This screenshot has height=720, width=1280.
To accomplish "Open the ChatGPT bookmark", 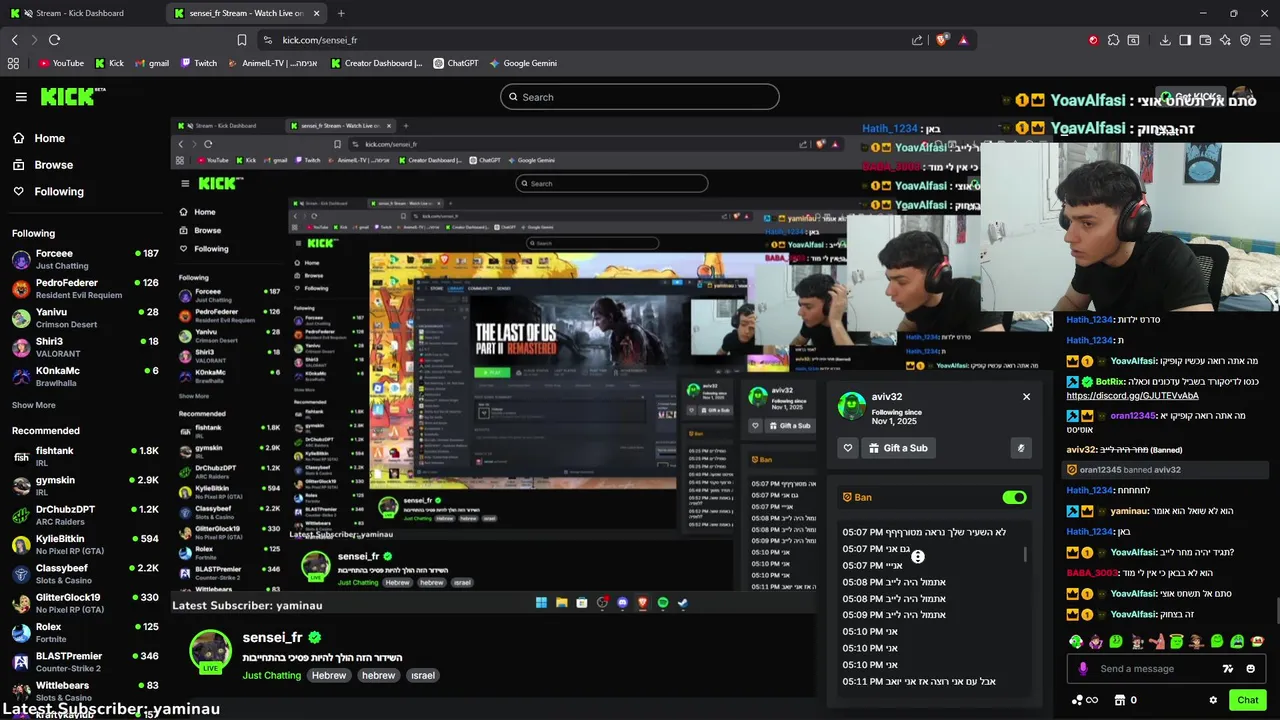I will click(456, 63).
